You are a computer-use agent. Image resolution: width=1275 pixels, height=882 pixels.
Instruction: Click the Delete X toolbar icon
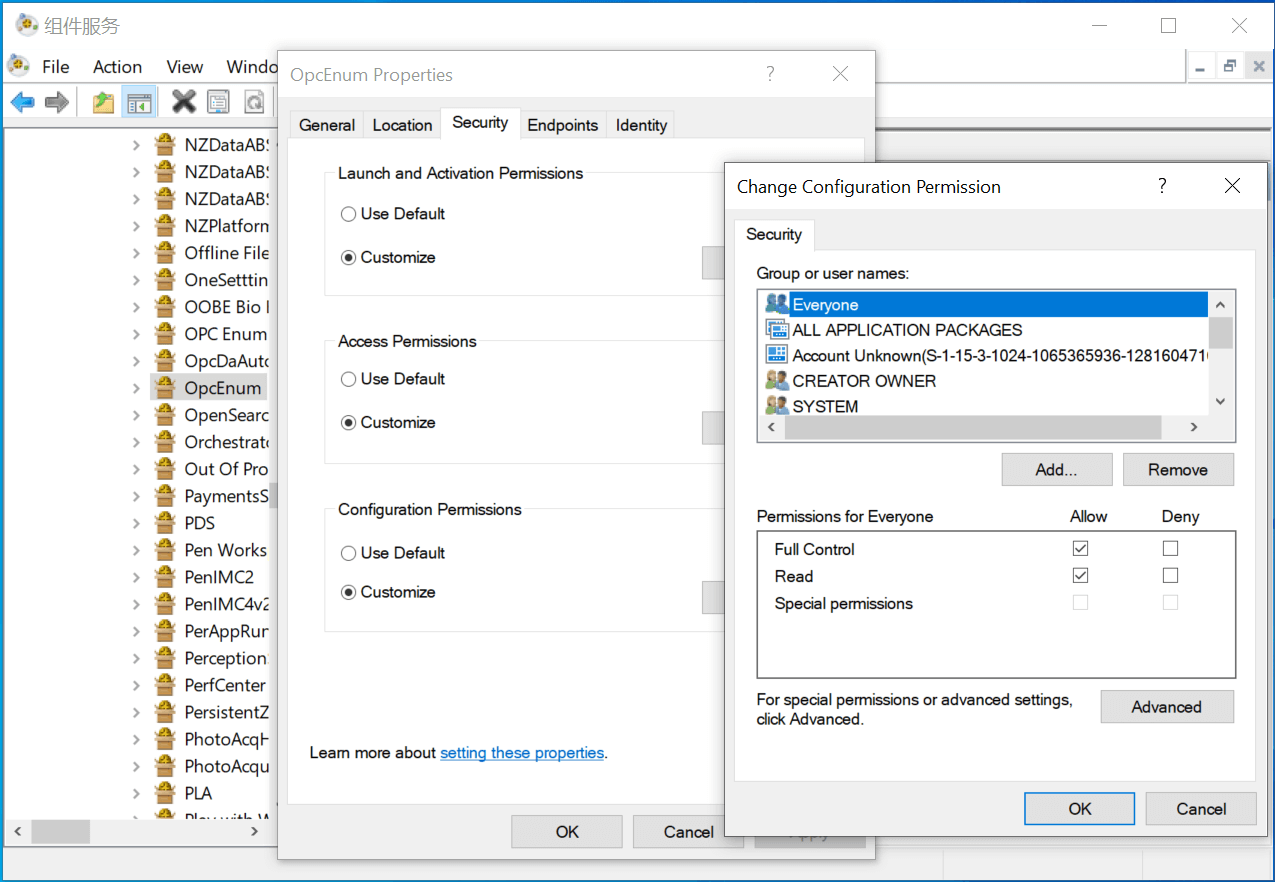point(183,102)
